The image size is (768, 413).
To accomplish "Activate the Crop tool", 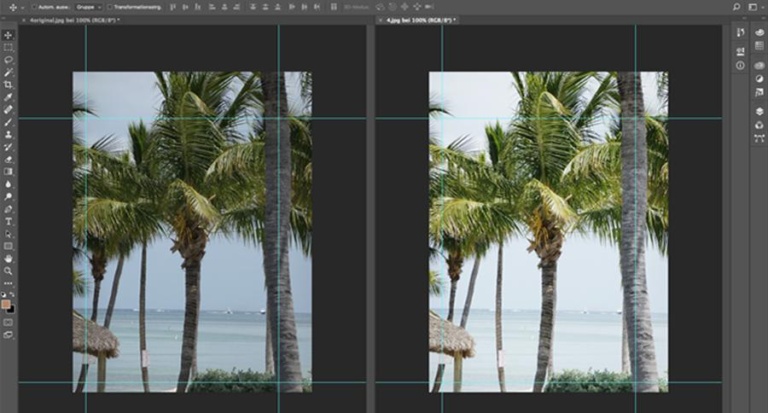I will pyautogui.click(x=8, y=84).
